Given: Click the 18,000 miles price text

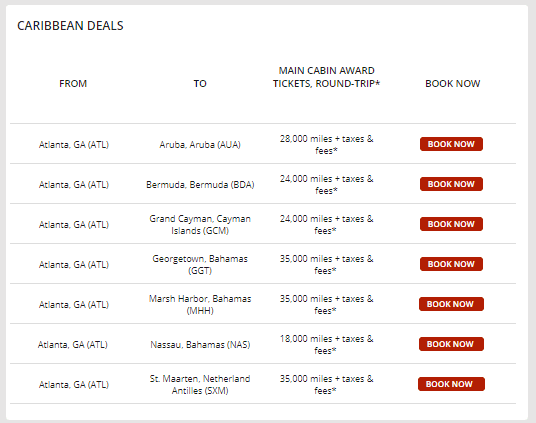Looking at the screenshot, I should pyautogui.click(x=326, y=345).
